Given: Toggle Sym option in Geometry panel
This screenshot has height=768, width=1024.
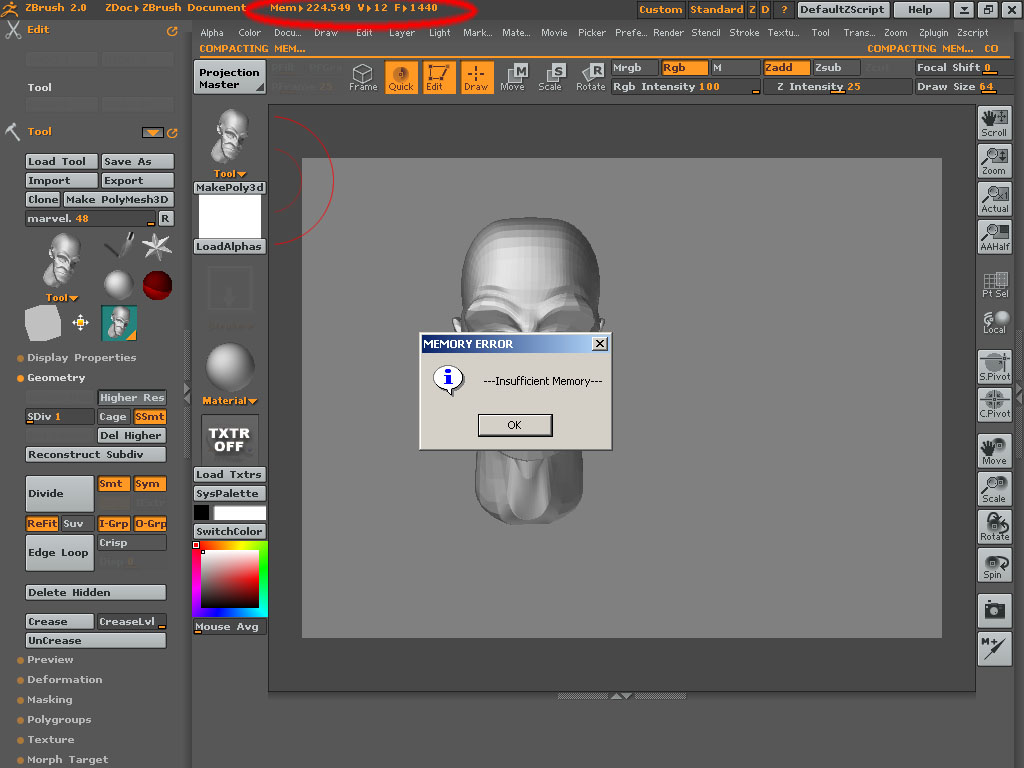Looking at the screenshot, I should click(148, 484).
